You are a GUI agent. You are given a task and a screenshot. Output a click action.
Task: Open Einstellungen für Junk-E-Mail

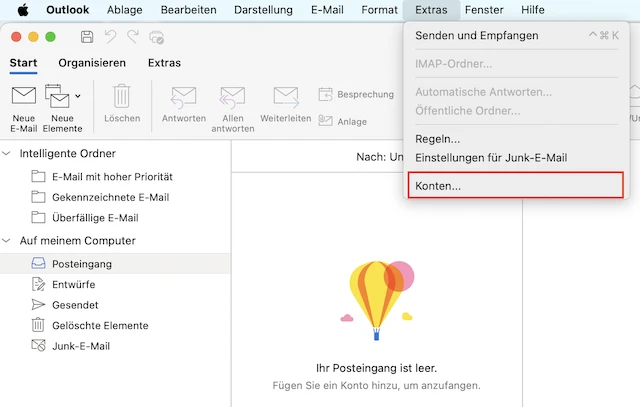click(516, 158)
